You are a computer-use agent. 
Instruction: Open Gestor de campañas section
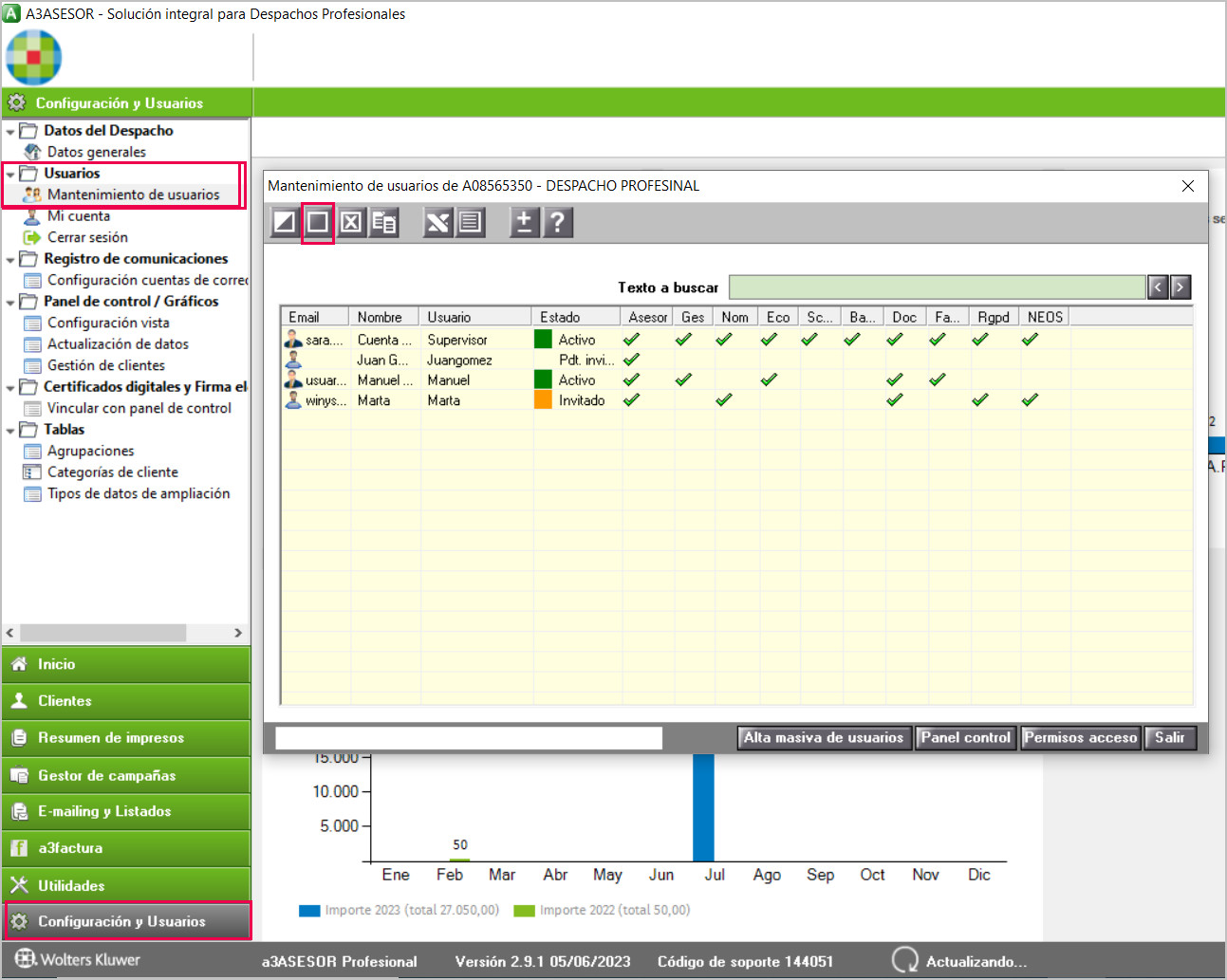(x=126, y=775)
